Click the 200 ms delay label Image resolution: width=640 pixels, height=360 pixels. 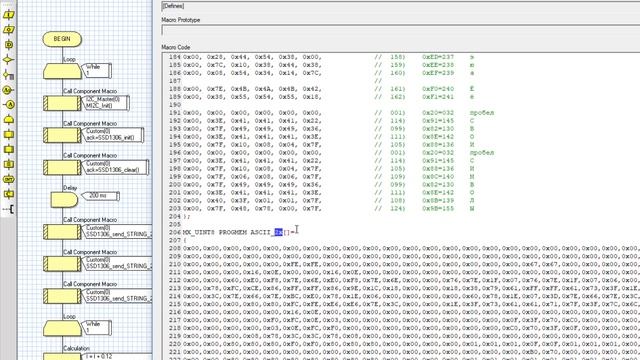pos(100,196)
